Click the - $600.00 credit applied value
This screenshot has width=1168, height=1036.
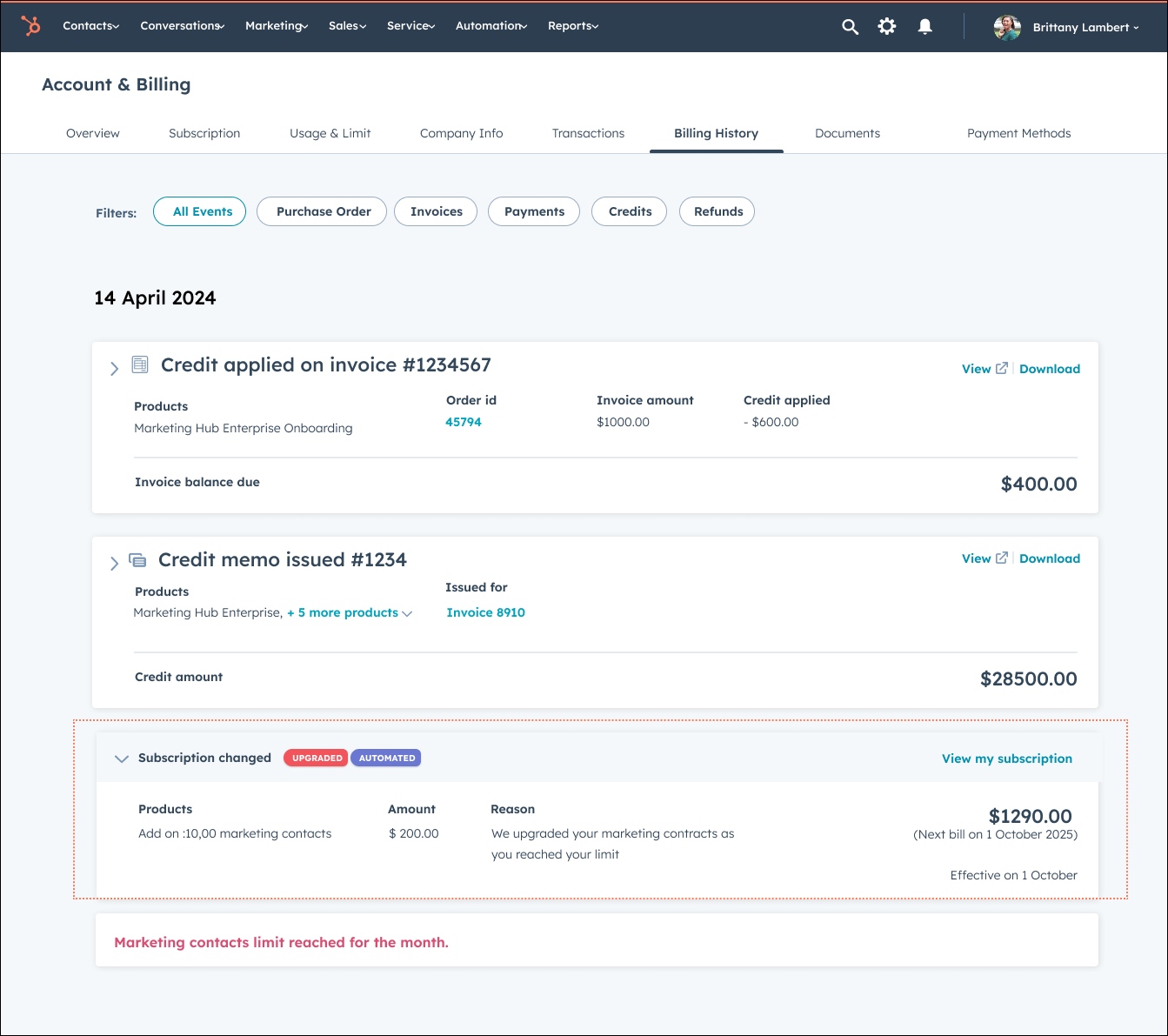[771, 422]
